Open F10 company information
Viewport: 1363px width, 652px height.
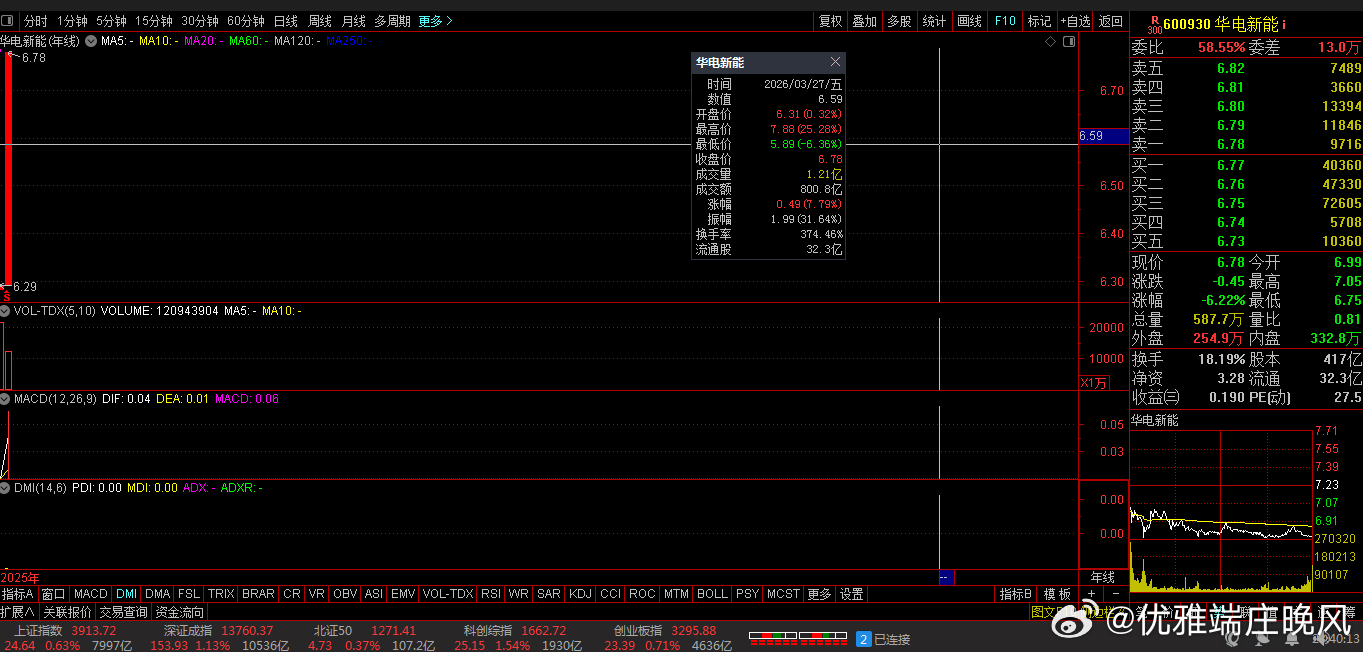pos(1005,20)
